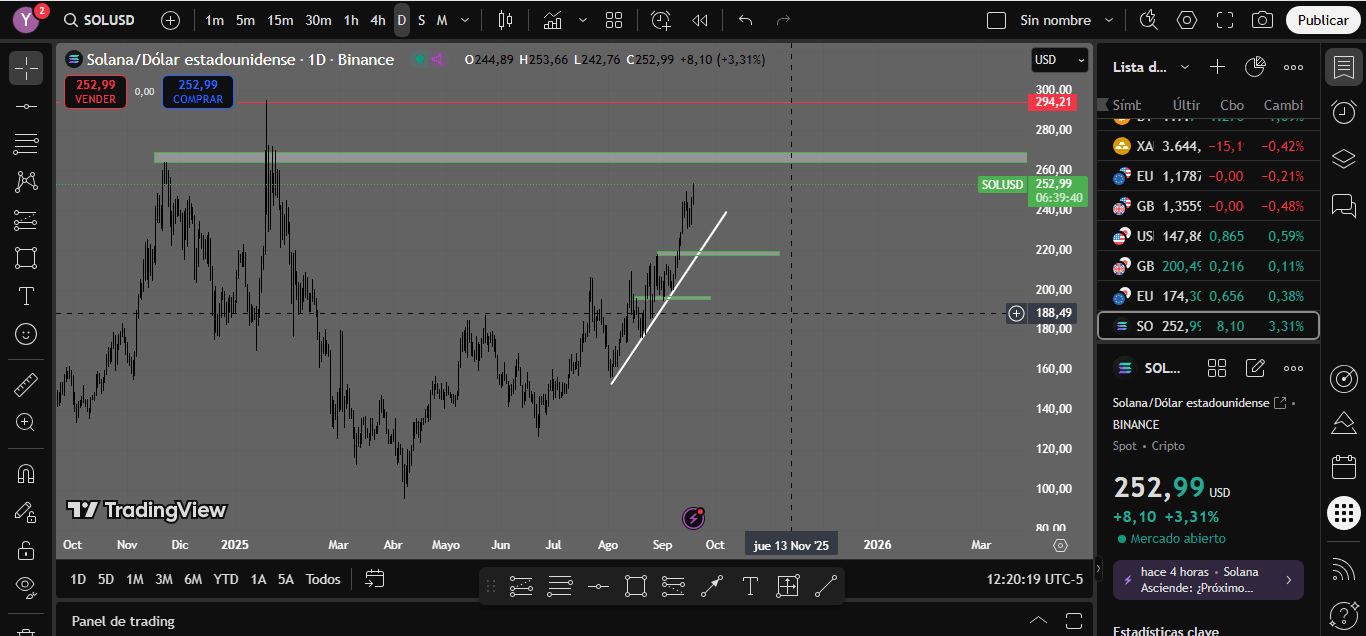Select the geometric shapes tool
The height and width of the screenshot is (636, 1366).
[26, 258]
